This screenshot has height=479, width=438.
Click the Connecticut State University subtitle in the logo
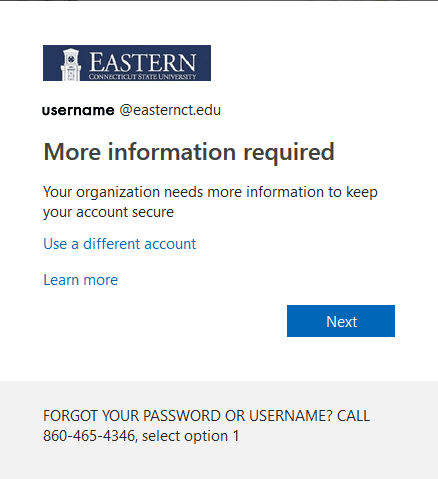click(x=142, y=77)
